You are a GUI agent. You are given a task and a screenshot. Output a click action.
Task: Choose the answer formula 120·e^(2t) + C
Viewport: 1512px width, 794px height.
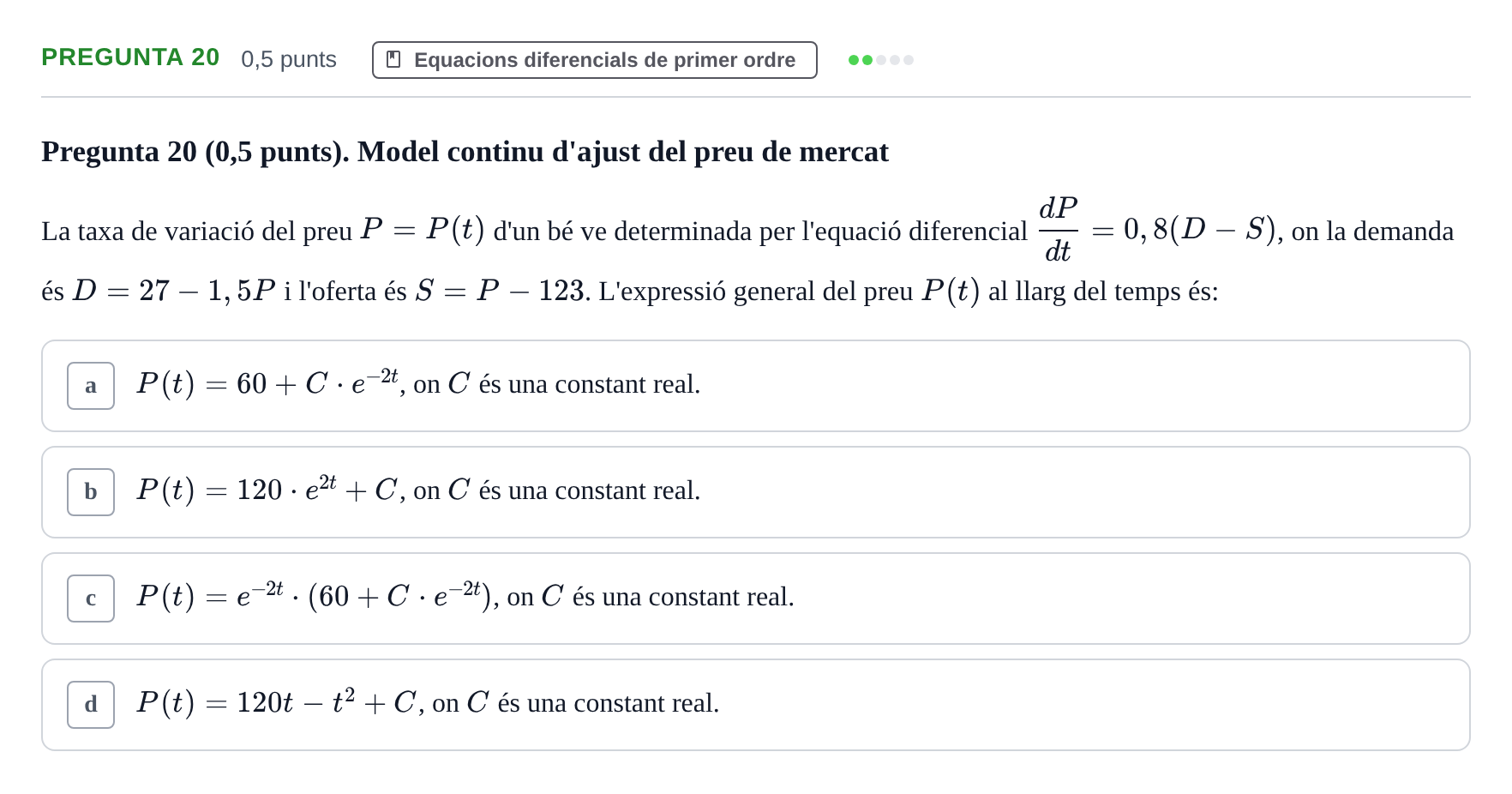[x=267, y=489]
